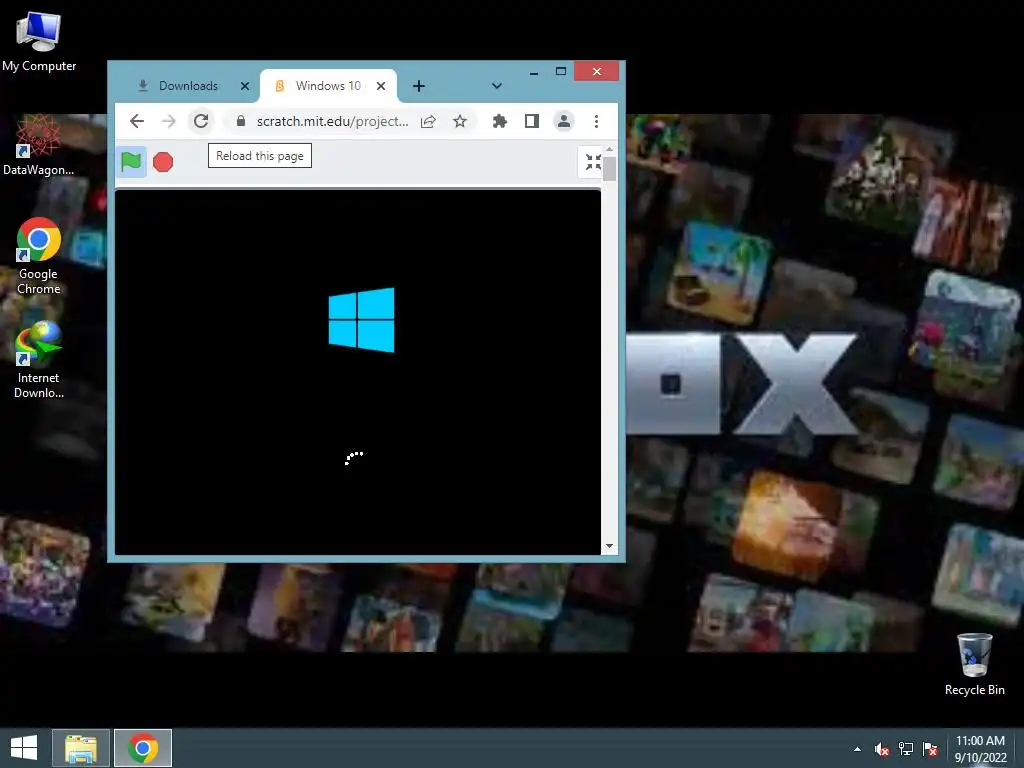Maximize the Chrome window
1024x768 pixels.
pos(560,72)
